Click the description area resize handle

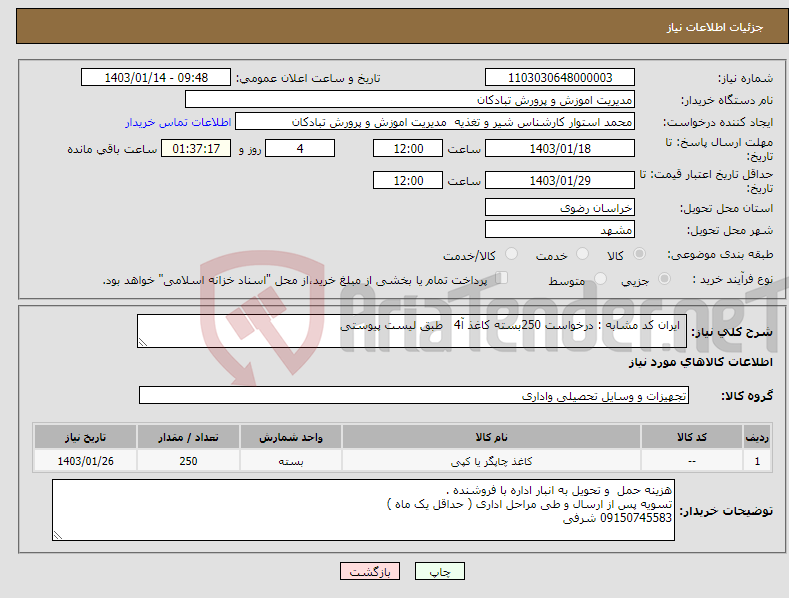[x=143, y=342]
